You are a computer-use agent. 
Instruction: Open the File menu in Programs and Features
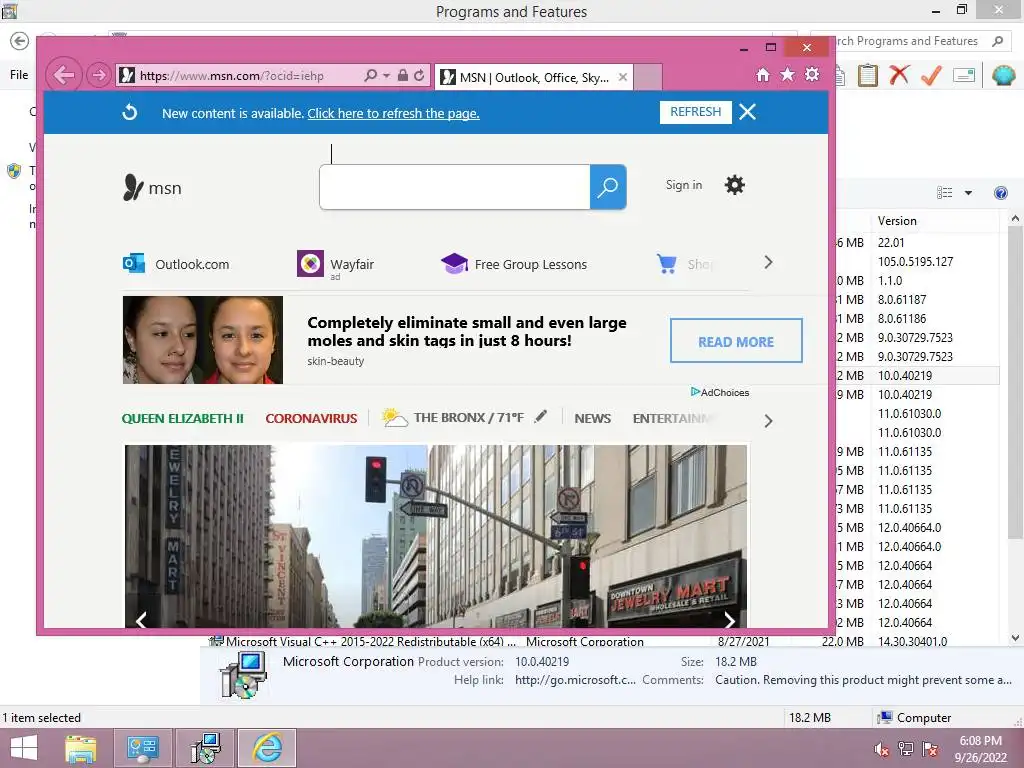[x=19, y=74]
